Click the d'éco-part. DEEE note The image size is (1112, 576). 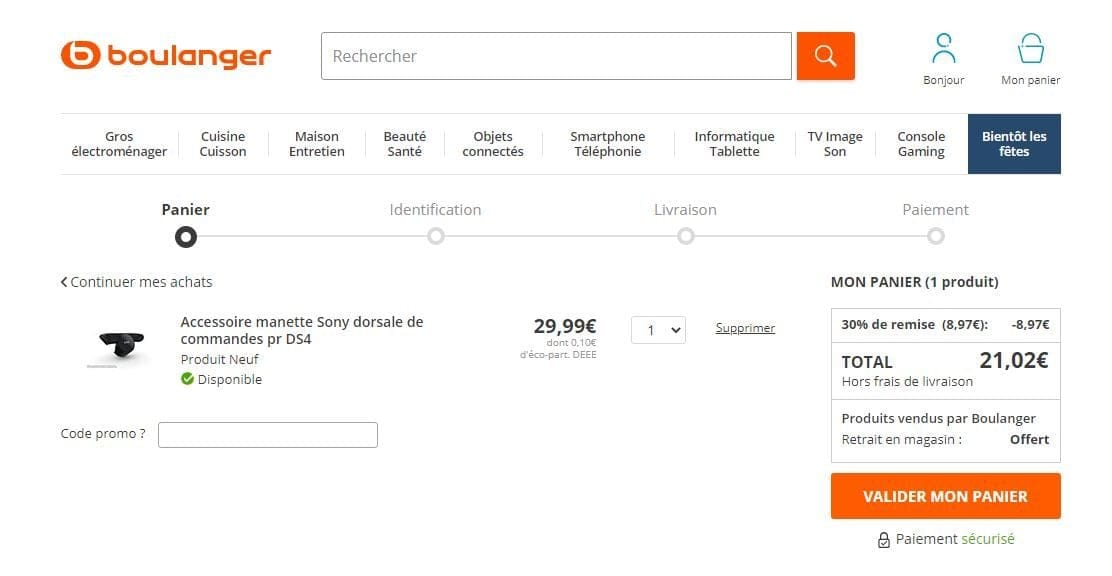coord(558,355)
